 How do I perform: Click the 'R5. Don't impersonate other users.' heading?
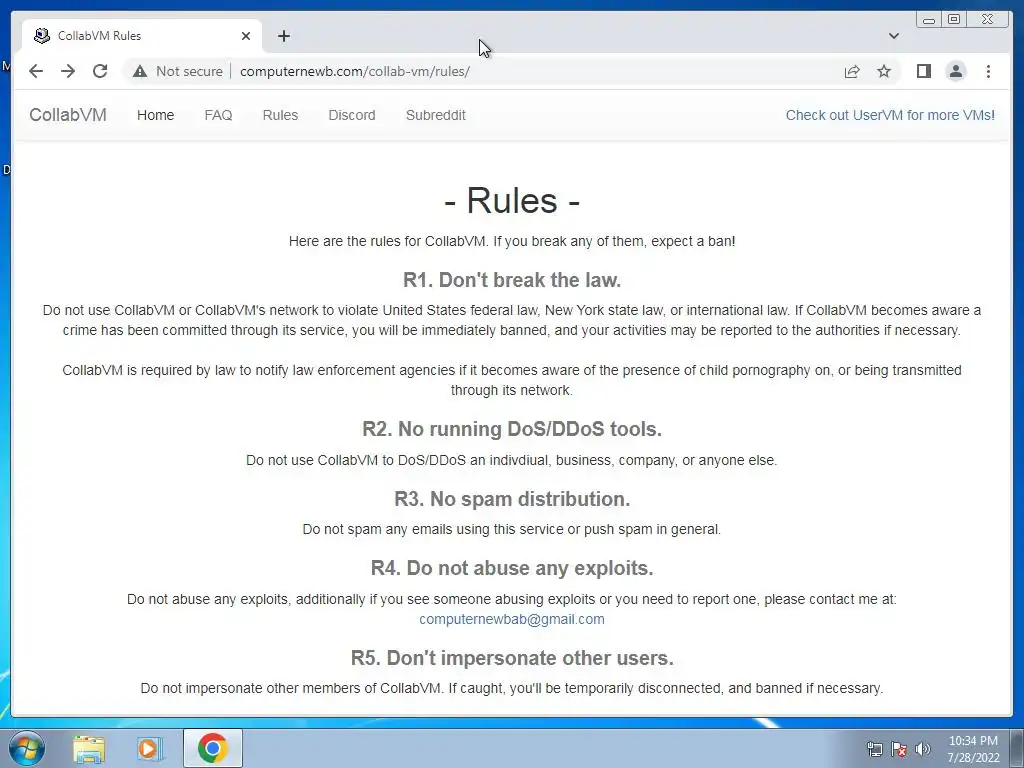coord(512,658)
